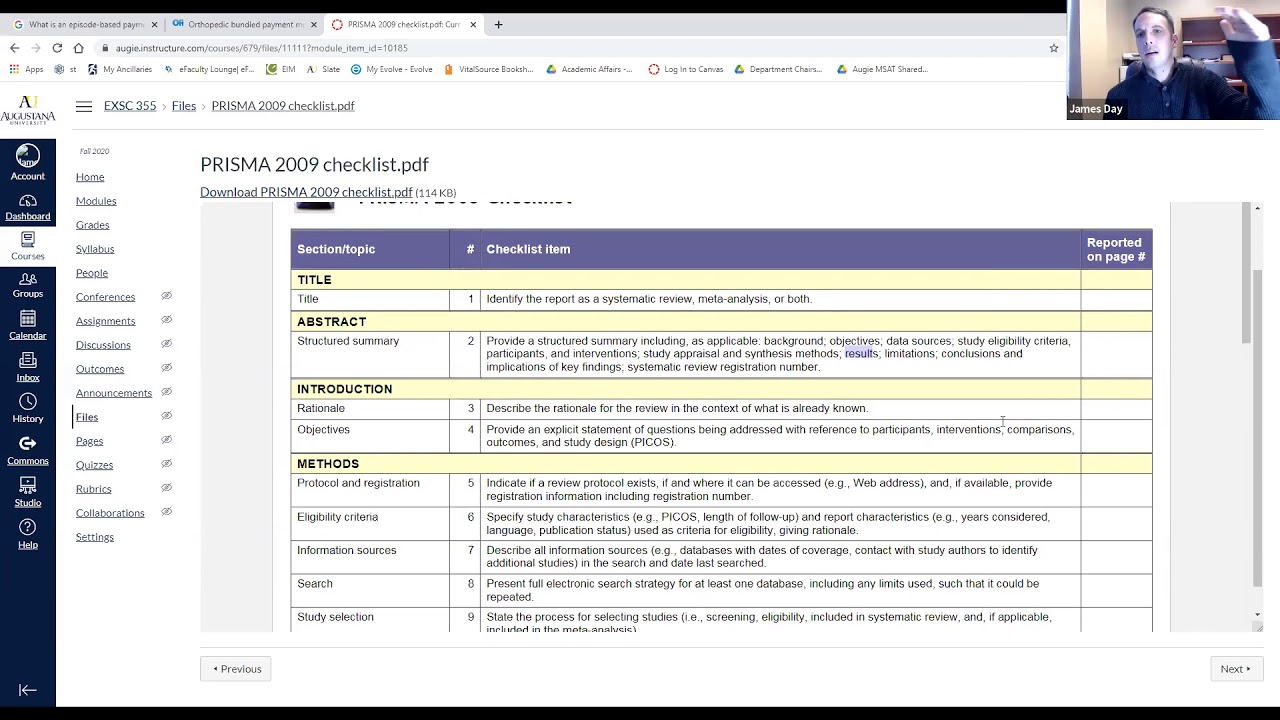Open the Canvas Account menu
Viewport: 1280px width, 720px height.
click(28, 163)
